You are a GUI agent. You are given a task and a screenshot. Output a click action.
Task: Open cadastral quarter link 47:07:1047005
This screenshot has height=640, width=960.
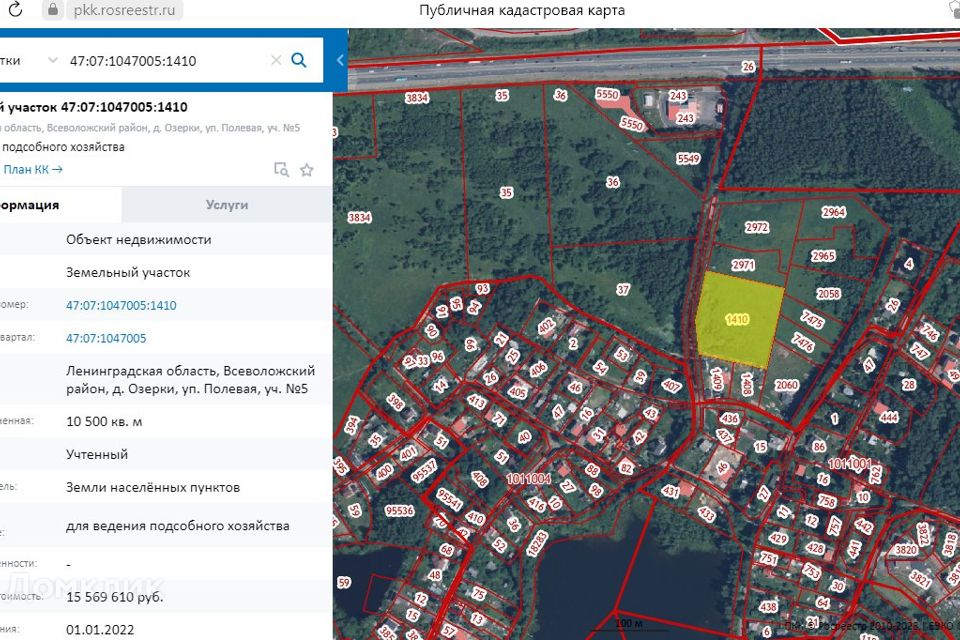(x=106, y=338)
